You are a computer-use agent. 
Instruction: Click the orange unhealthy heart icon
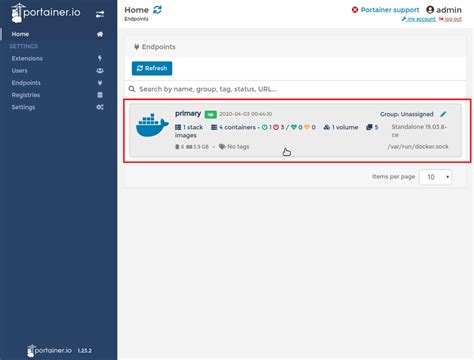click(307, 127)
